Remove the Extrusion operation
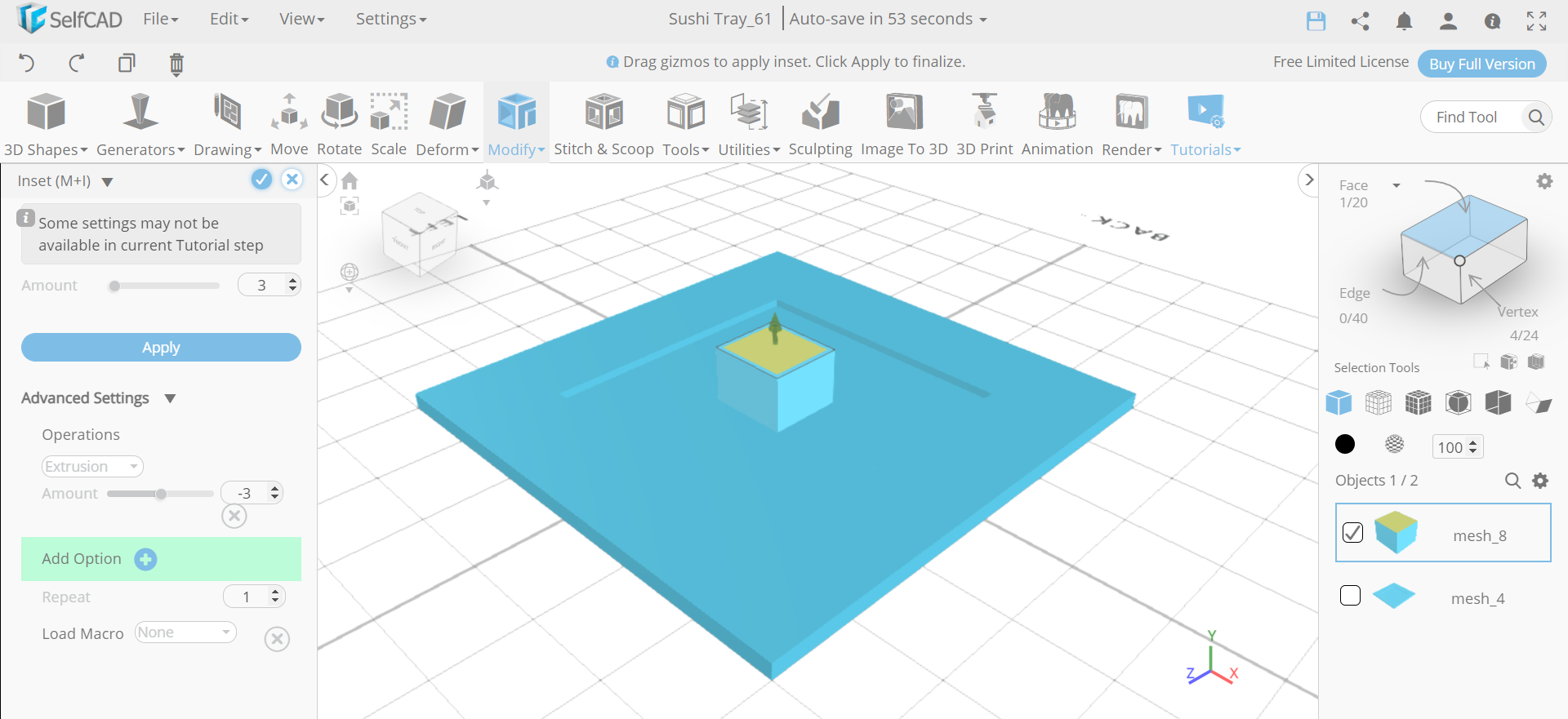 pos(234,516)
